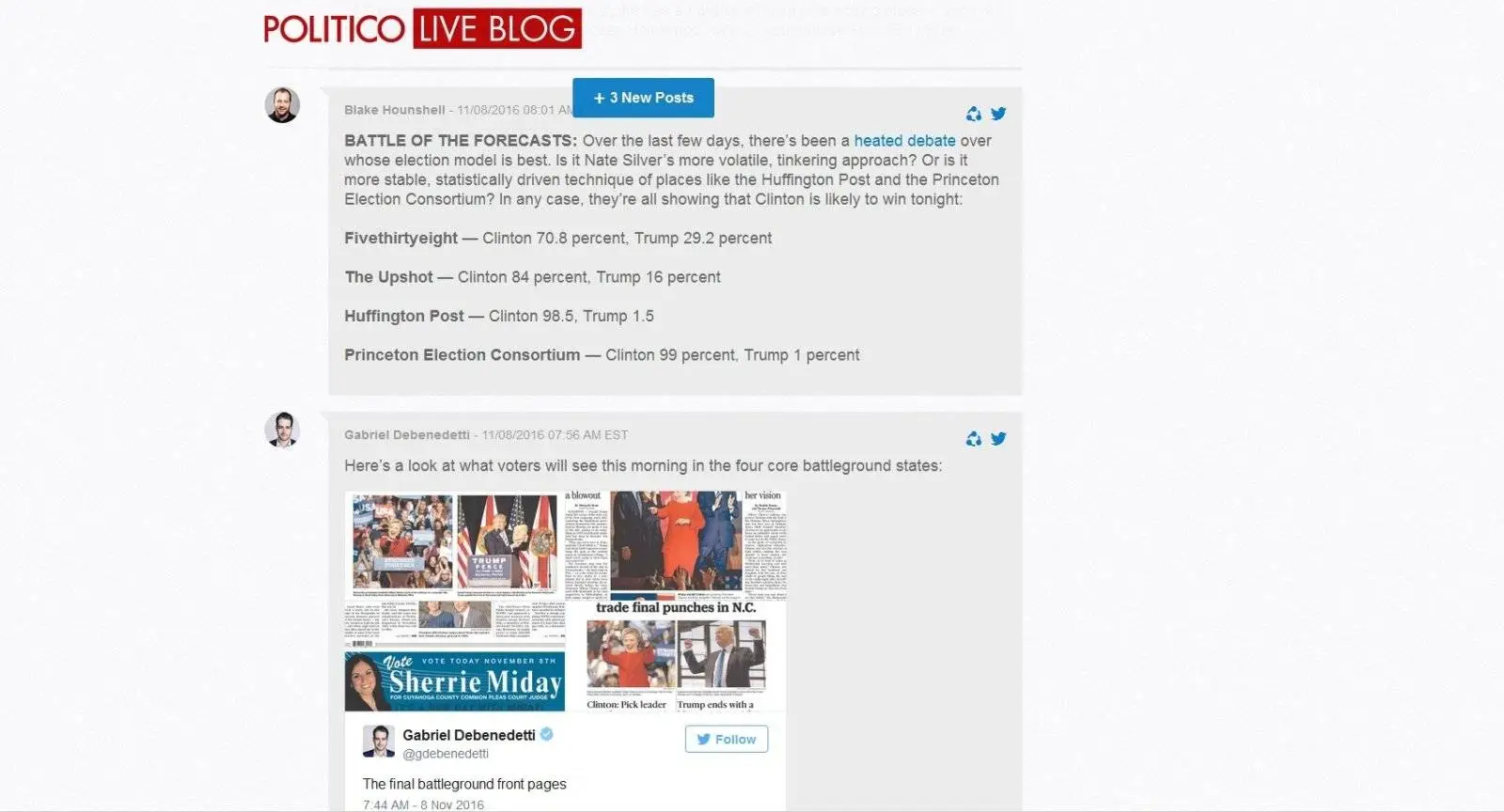Open the @gdebenedetti Twitter handle

(446, 754)
